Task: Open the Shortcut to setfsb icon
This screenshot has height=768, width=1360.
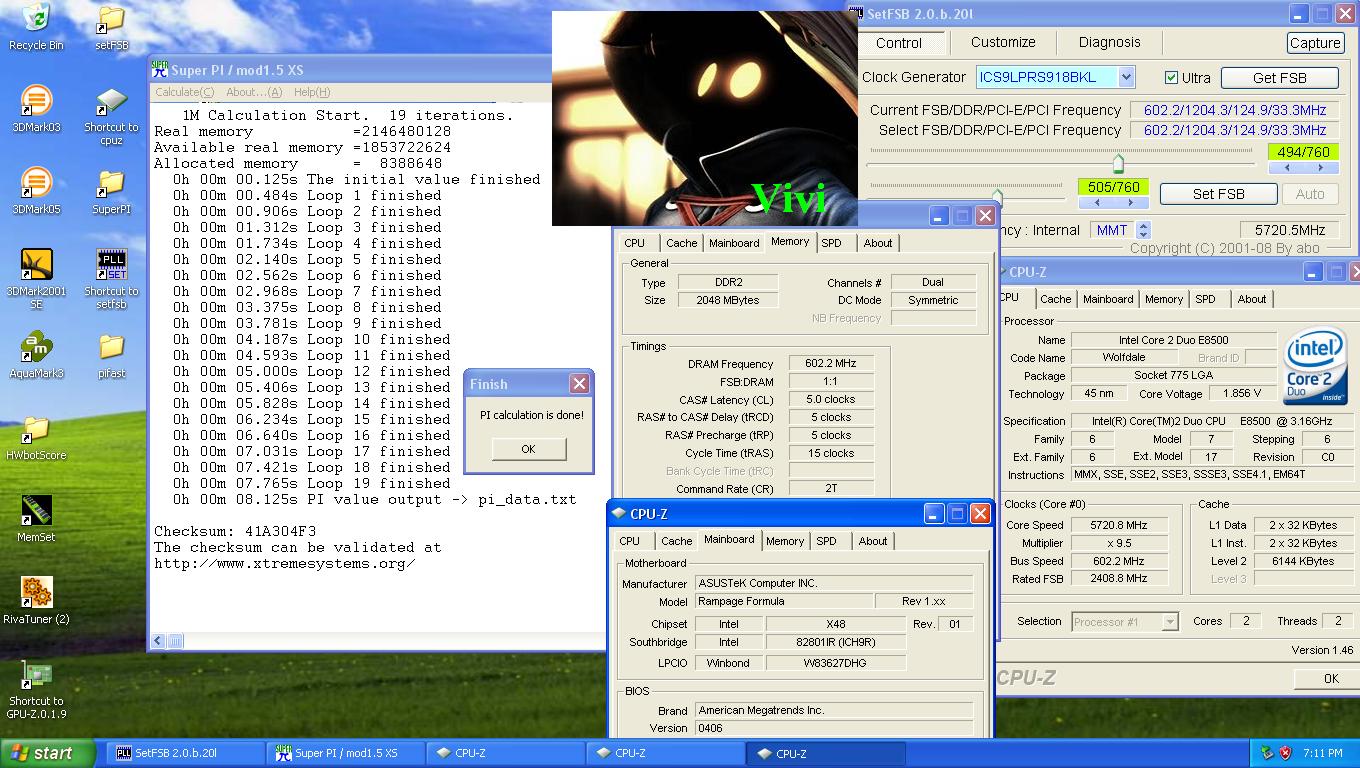Action: 111,265
